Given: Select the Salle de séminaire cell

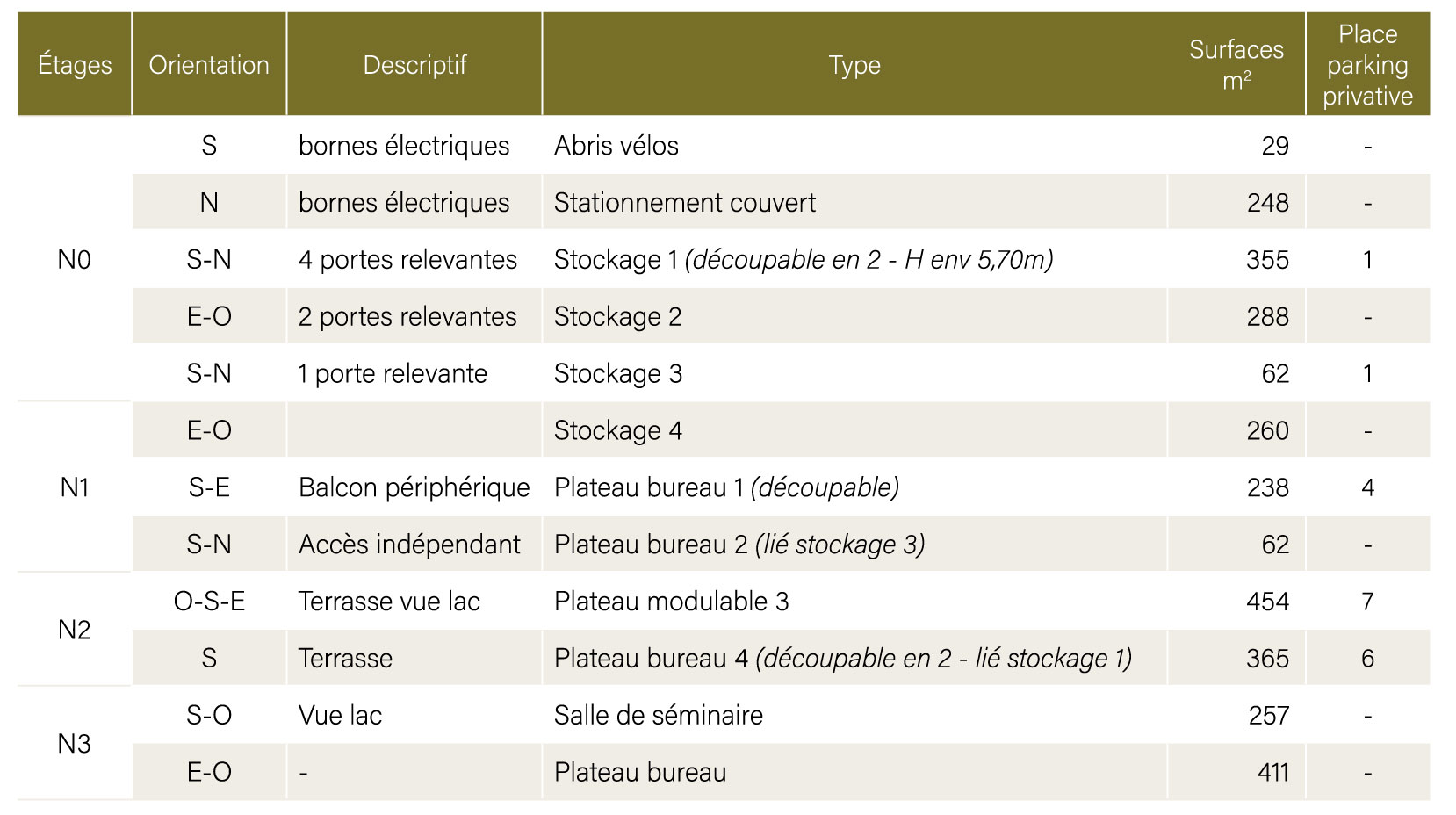Looking at the screenshot, I should 658,716.
